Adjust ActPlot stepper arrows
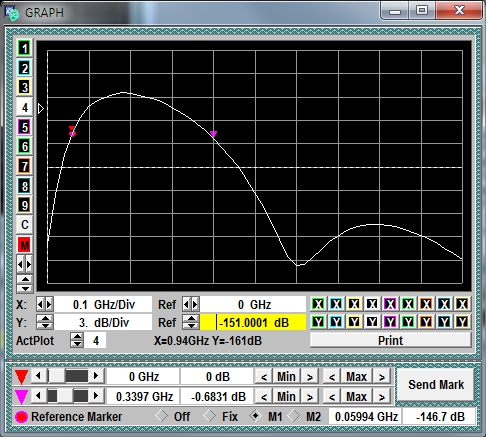The width and height of the screenshot is (486, 437). pos(77,340)
